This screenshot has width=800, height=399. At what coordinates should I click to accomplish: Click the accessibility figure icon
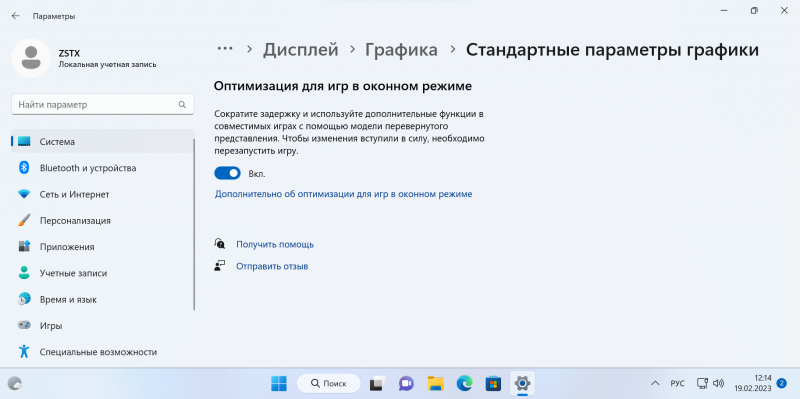[24, 352]
